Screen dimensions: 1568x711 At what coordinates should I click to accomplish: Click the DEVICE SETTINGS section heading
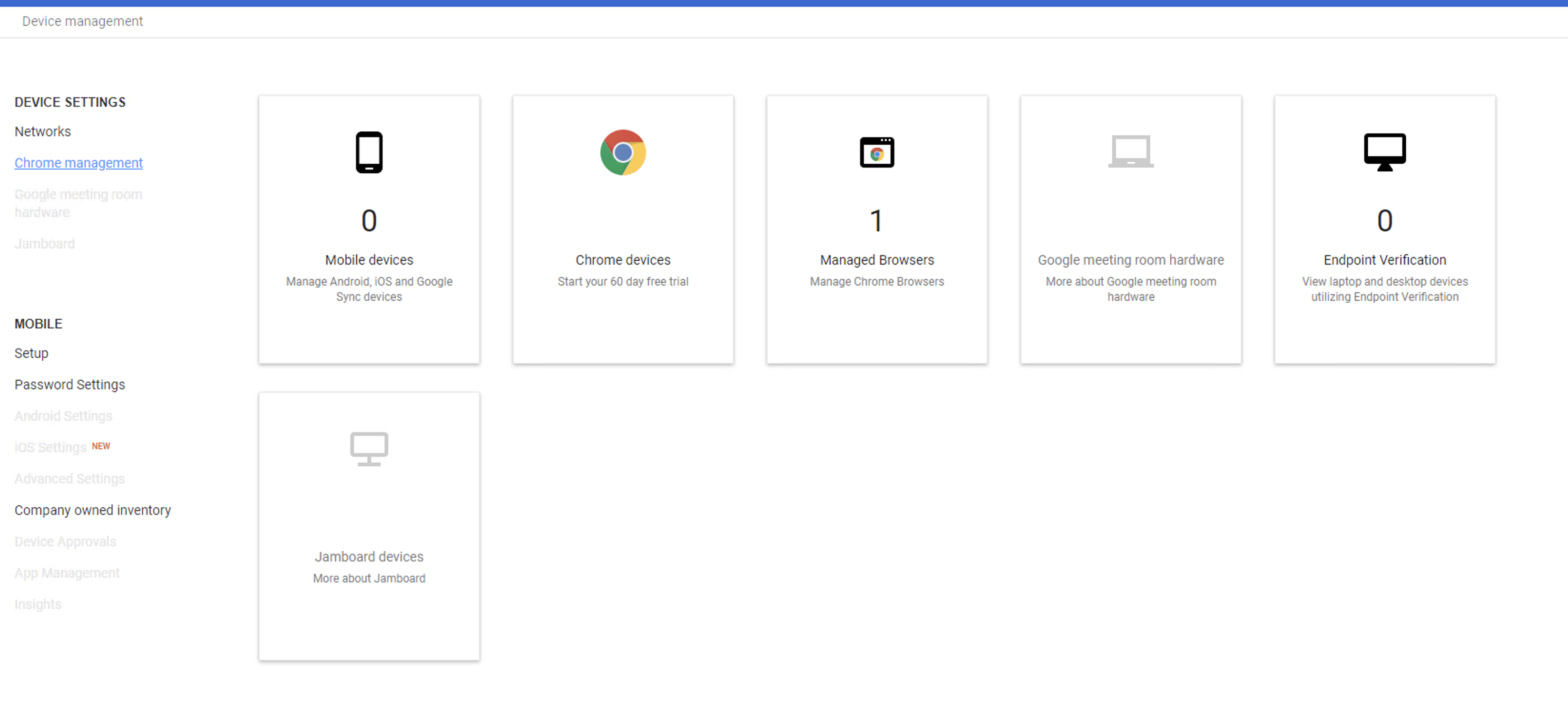tap(70, 102)
